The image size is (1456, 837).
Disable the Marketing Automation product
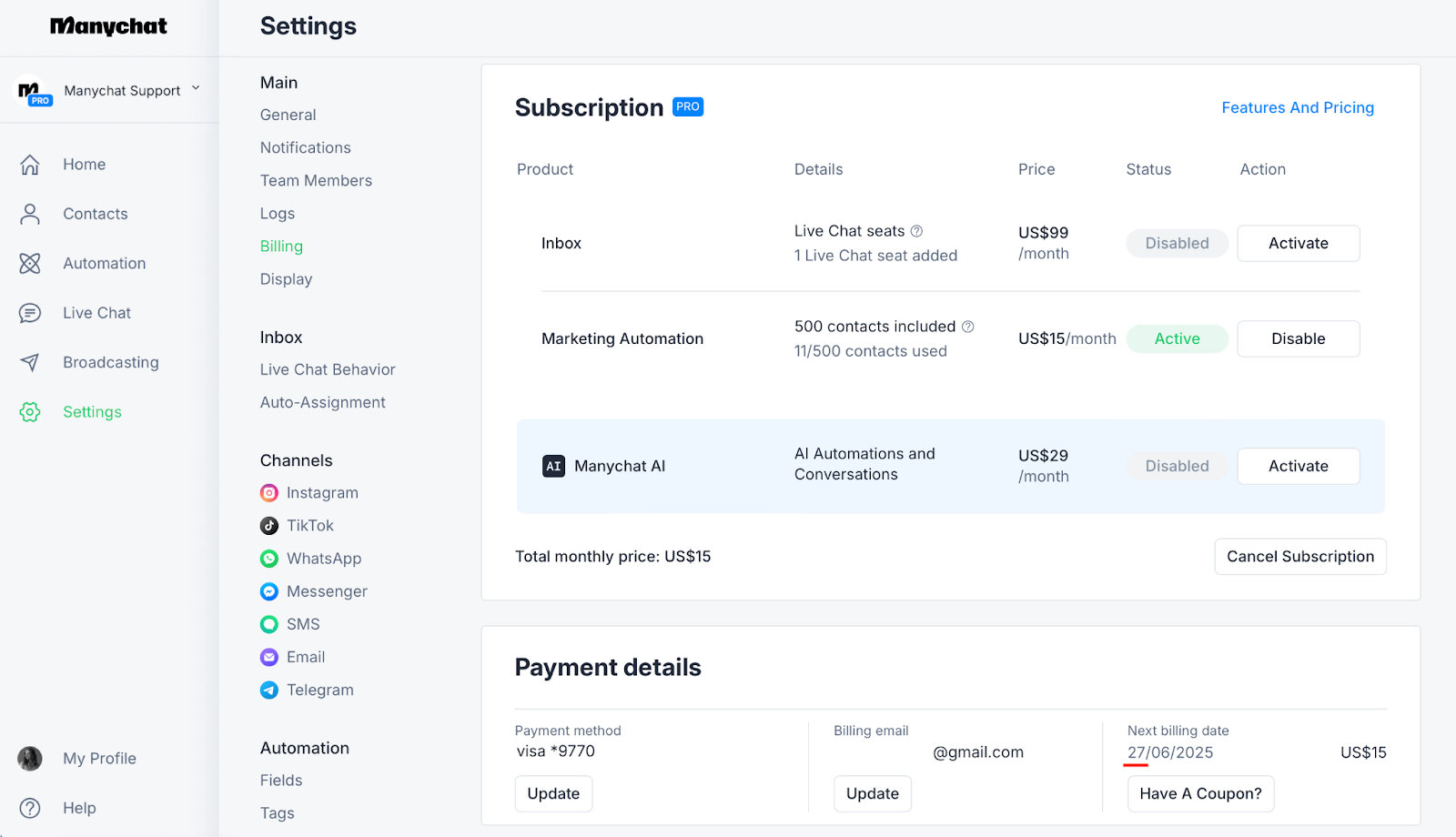click(1298, 338)
